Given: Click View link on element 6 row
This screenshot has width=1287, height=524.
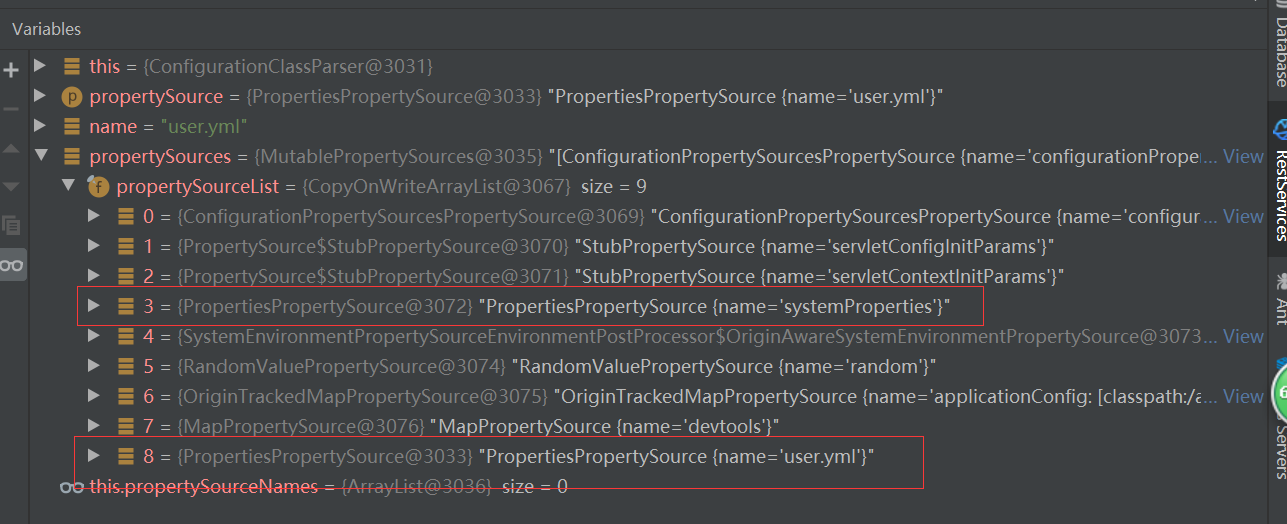Looking at the screenshot, I should [x=1243, y=396].
